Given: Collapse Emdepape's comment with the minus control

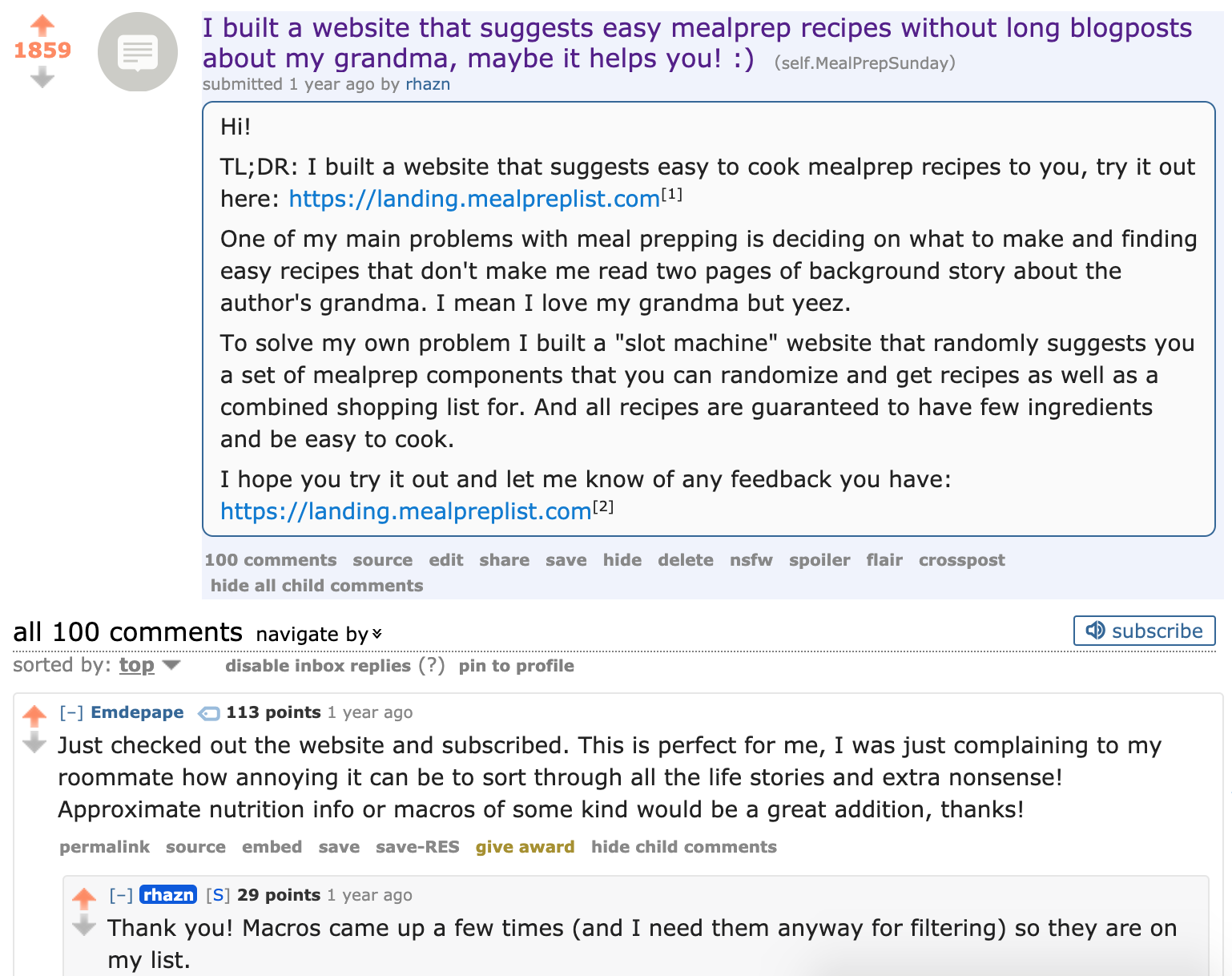Looking at the screenshot, I should click(x=73, y=712).
